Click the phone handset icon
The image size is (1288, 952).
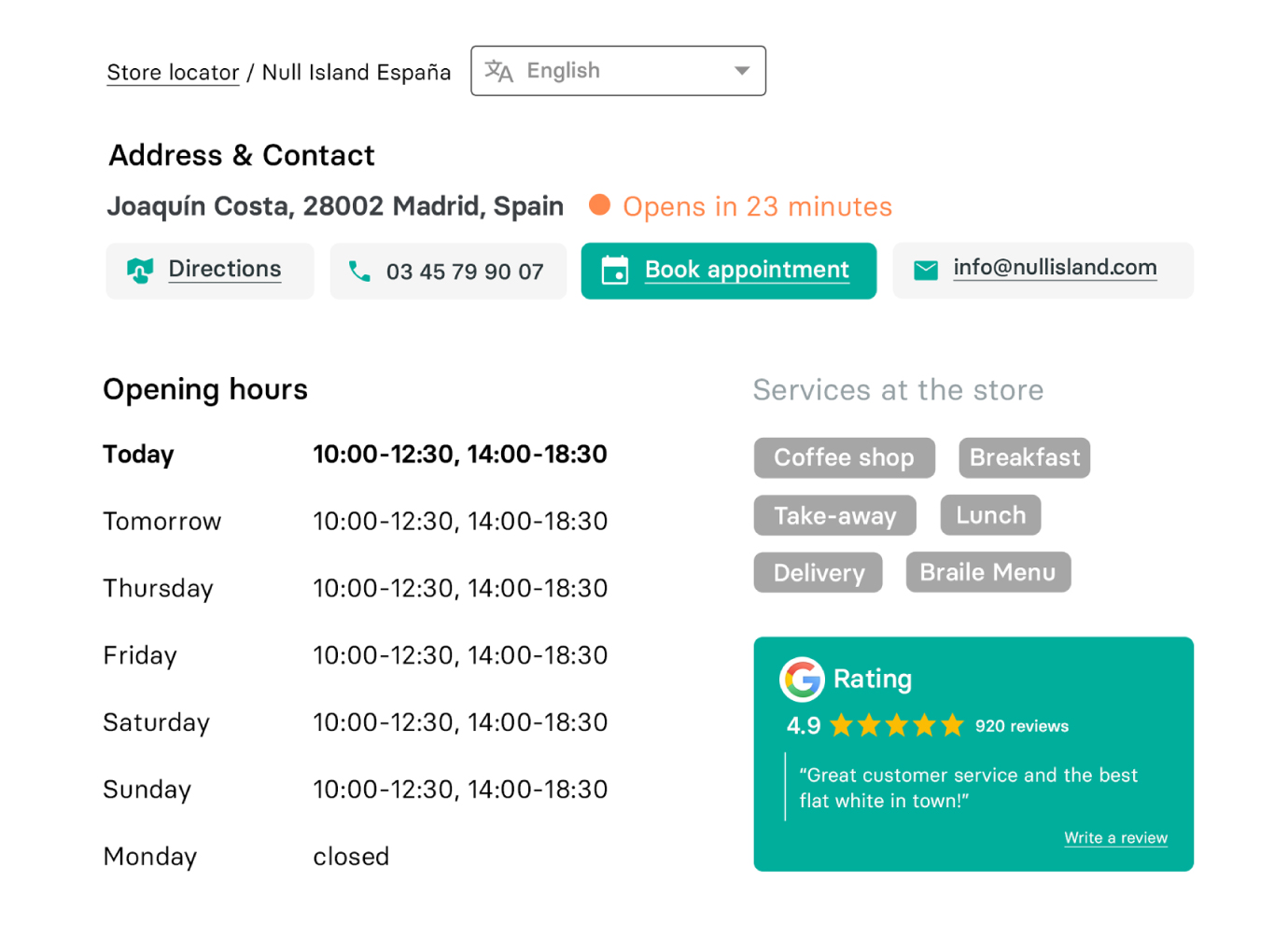tap(359, 272)
